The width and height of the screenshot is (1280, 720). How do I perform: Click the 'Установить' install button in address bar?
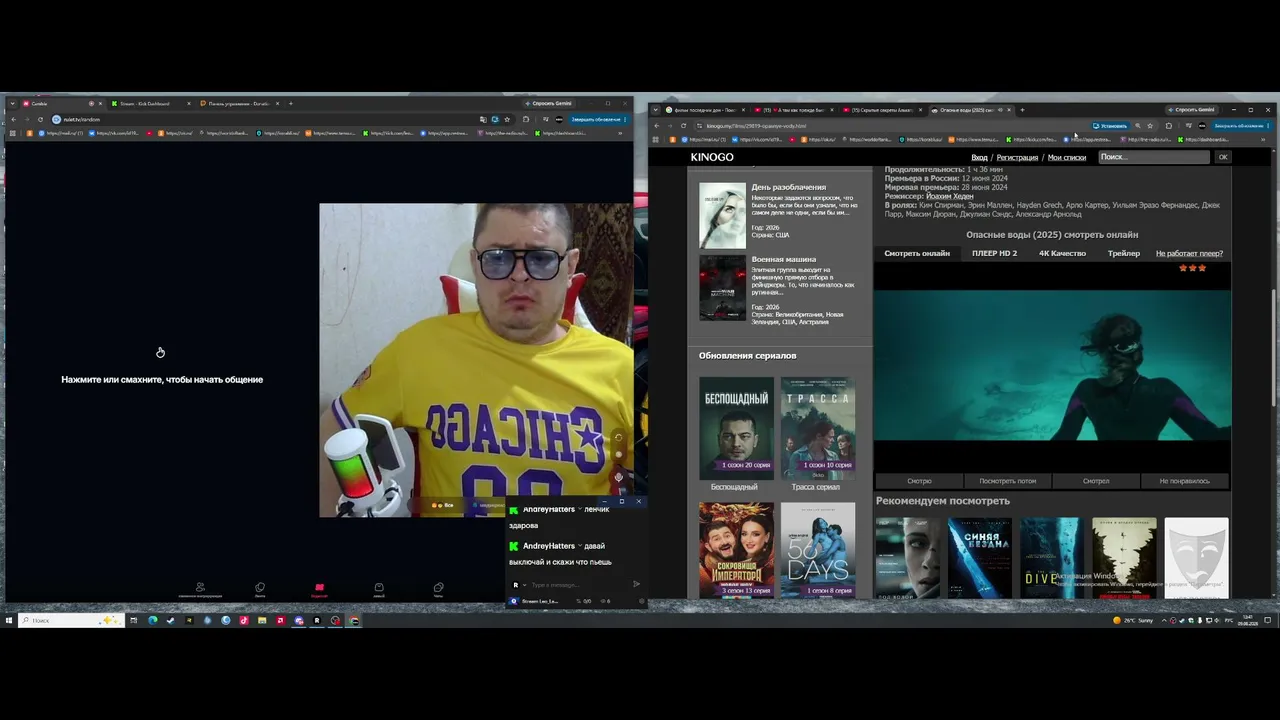click(x=1110, y=126)
